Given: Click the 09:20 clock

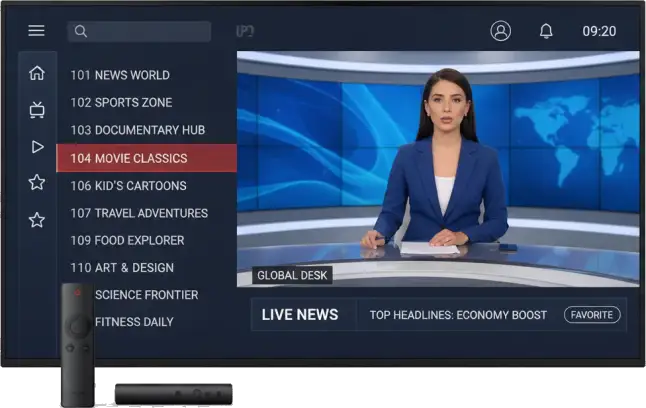Looking at the screenshot, I should pyautogui.click(x=599, y=31).
